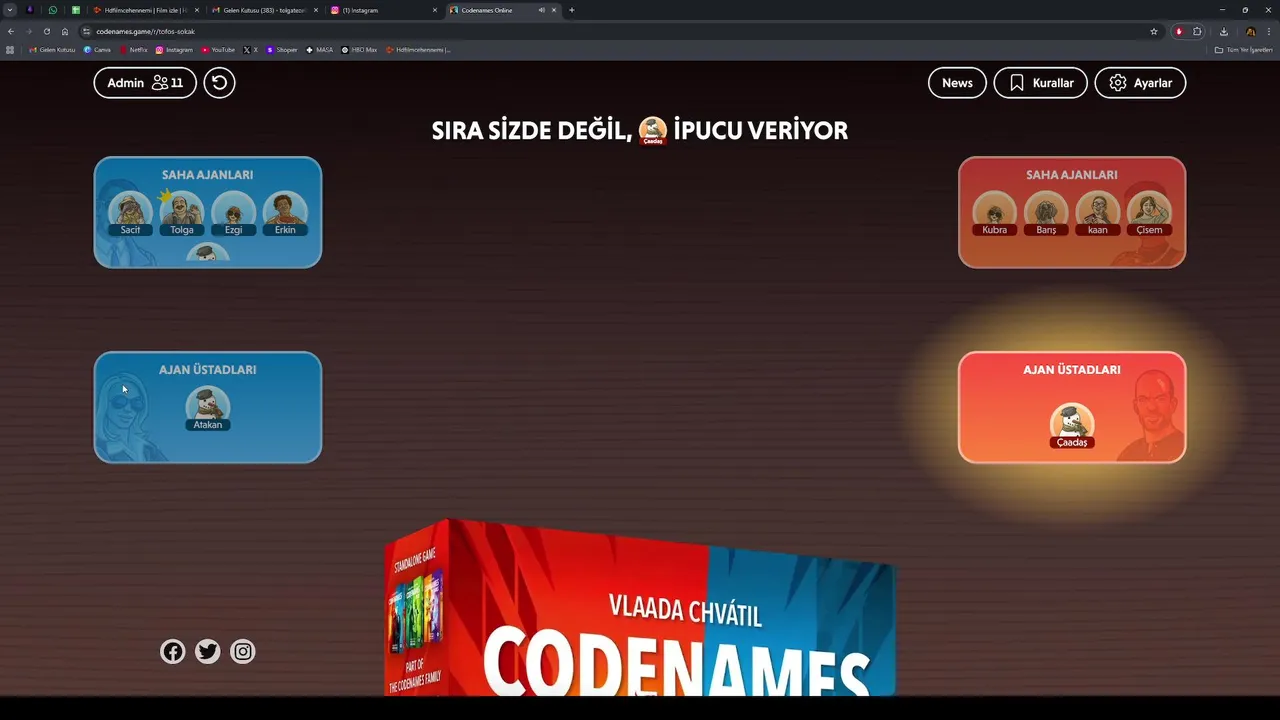Open YouTube bookmark

[218, 49]
